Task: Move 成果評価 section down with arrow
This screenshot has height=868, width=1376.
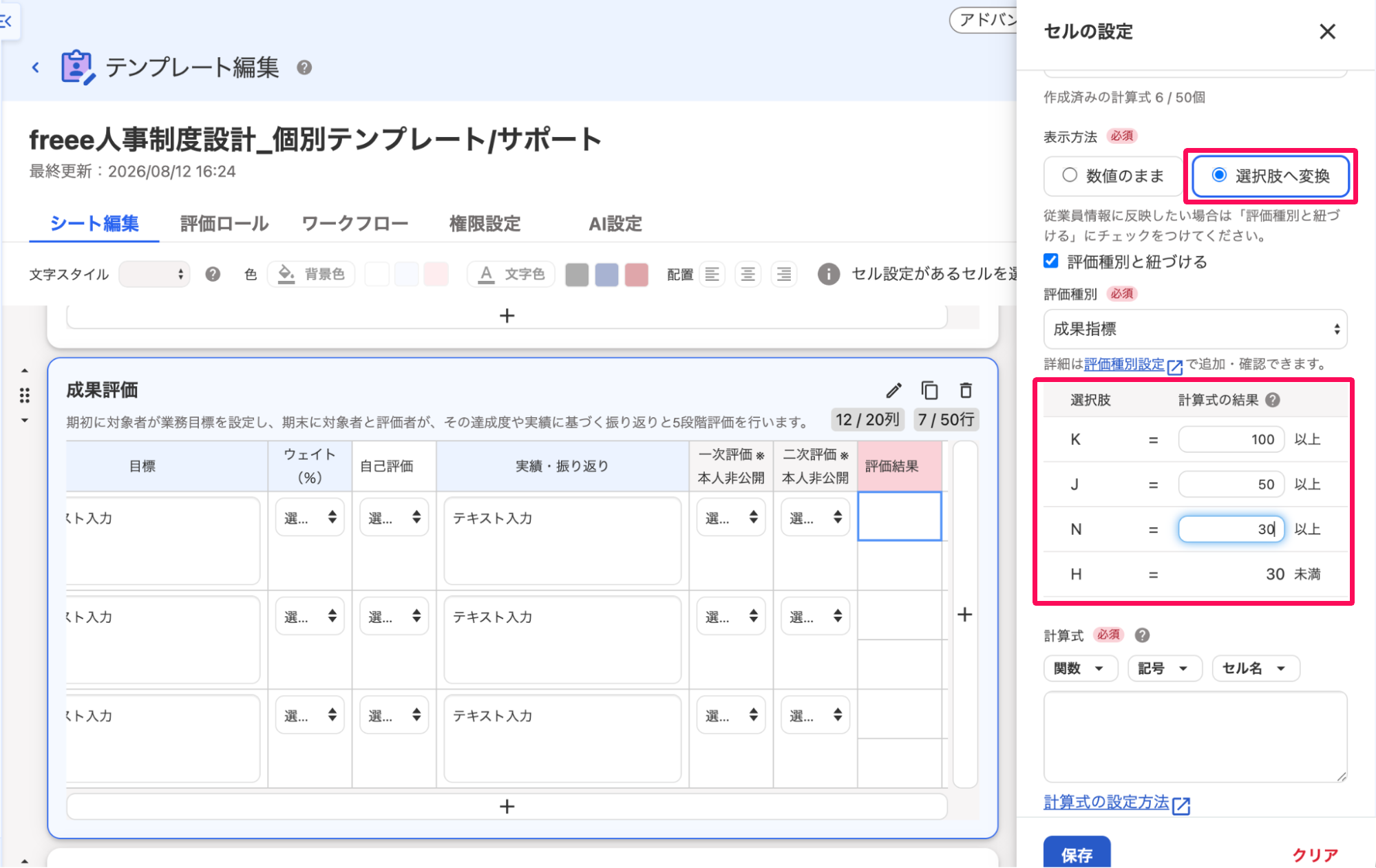Action: (x=25, y=420)
